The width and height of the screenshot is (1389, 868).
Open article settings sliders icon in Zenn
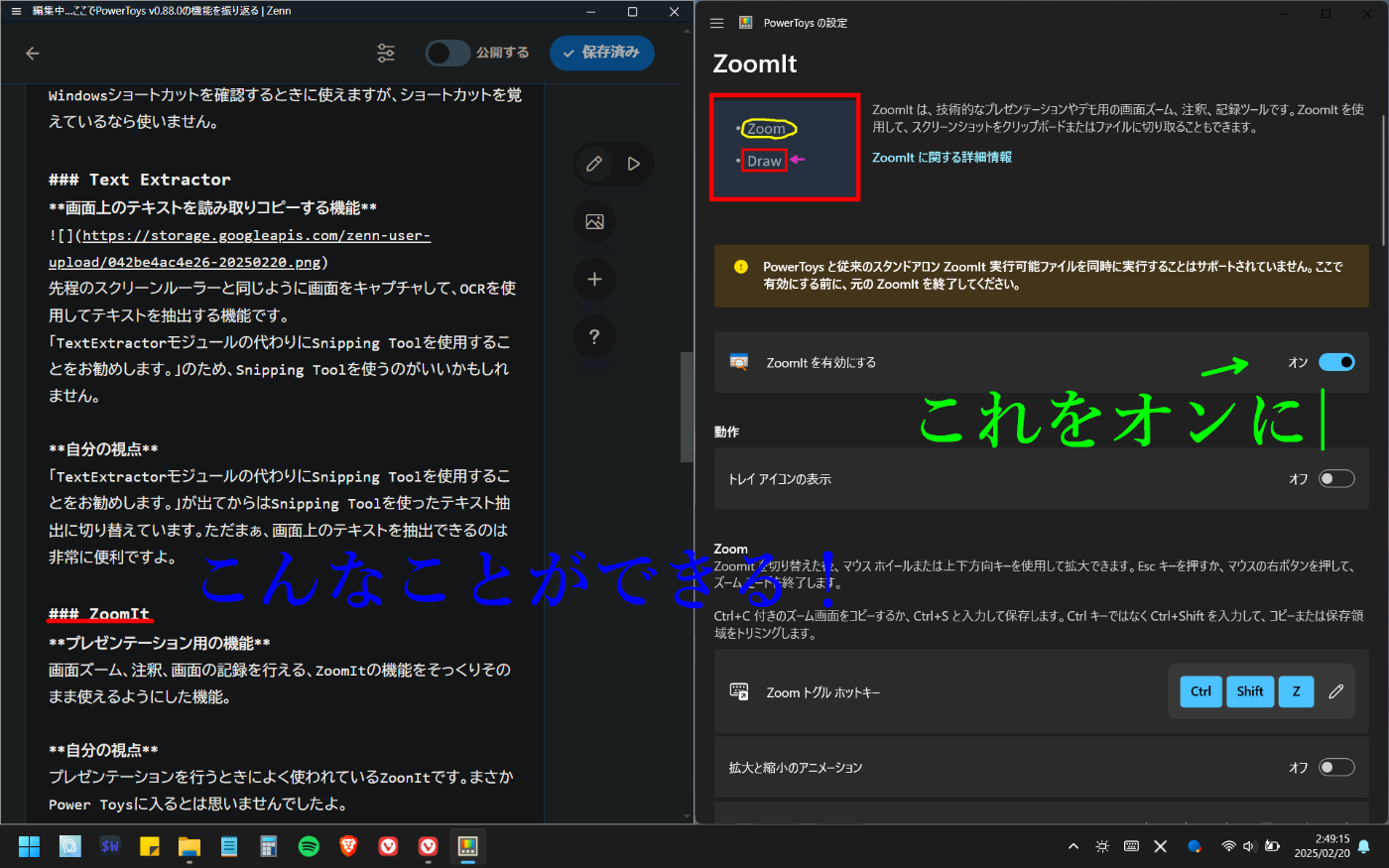click(x=386, y=53)
